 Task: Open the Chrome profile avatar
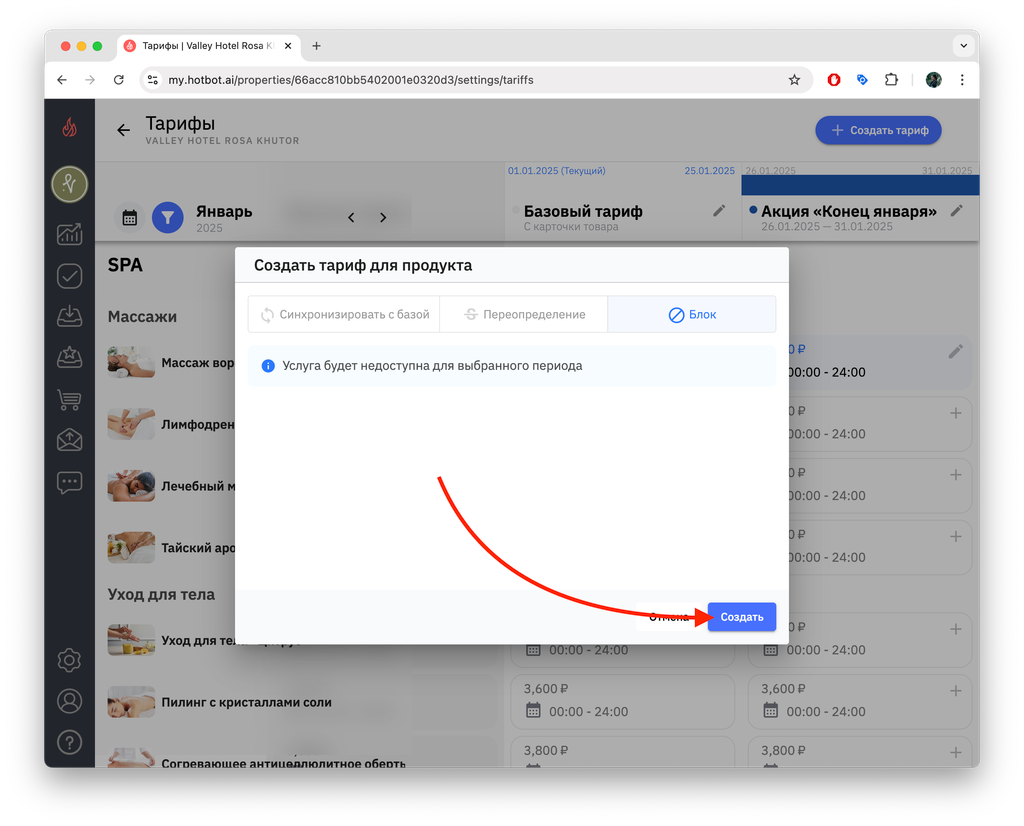[933, 80]
